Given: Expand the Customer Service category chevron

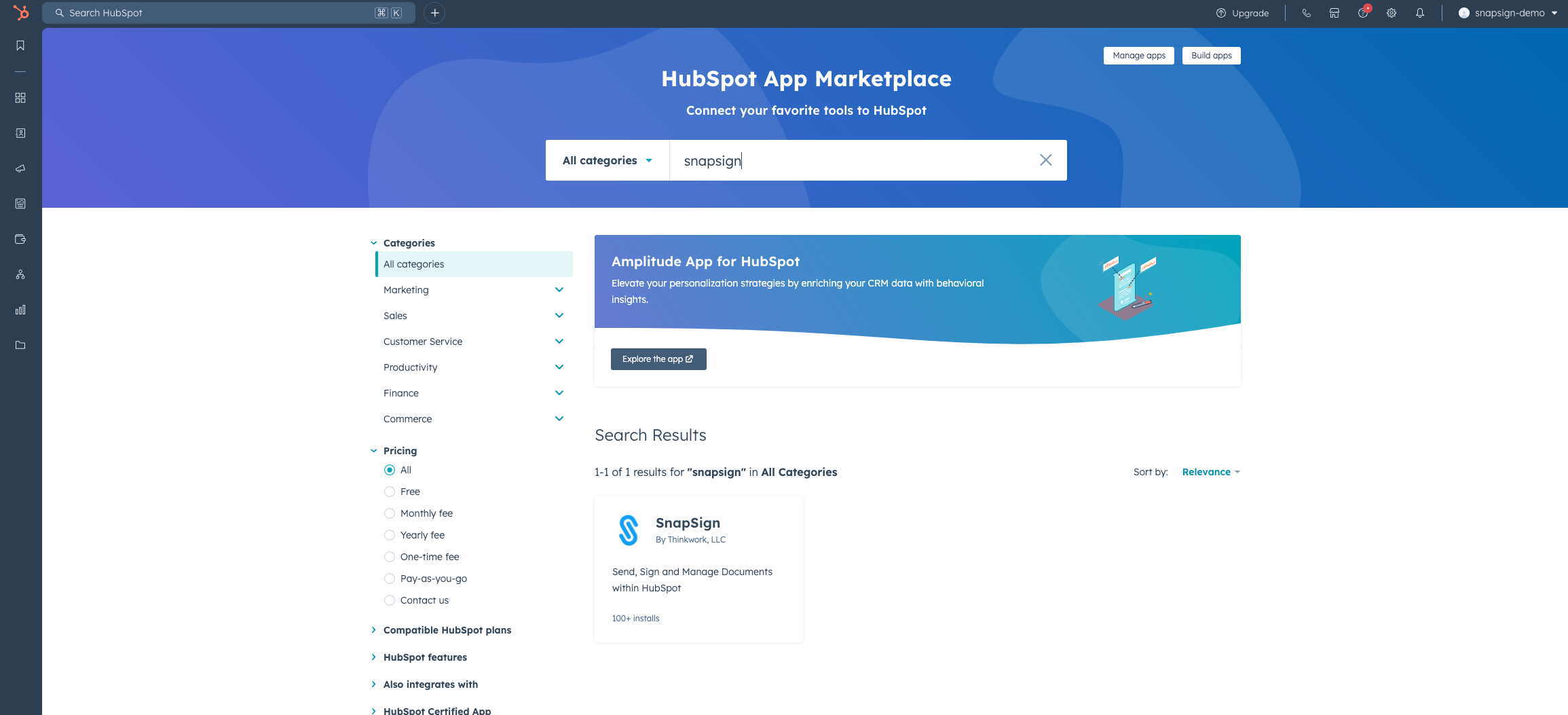Looking at the screenshot, I should [x=559, y=342].
